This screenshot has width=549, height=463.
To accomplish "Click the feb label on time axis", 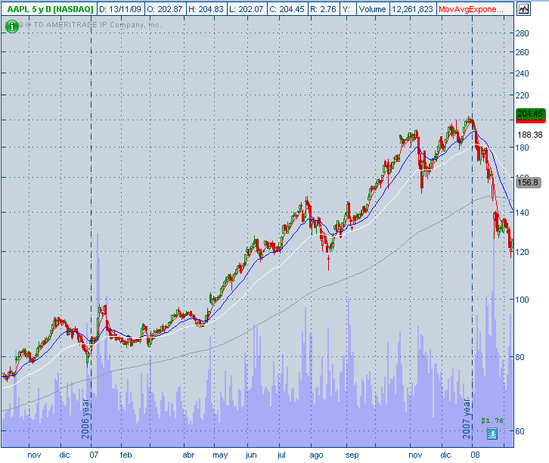I will click(126, 455).
